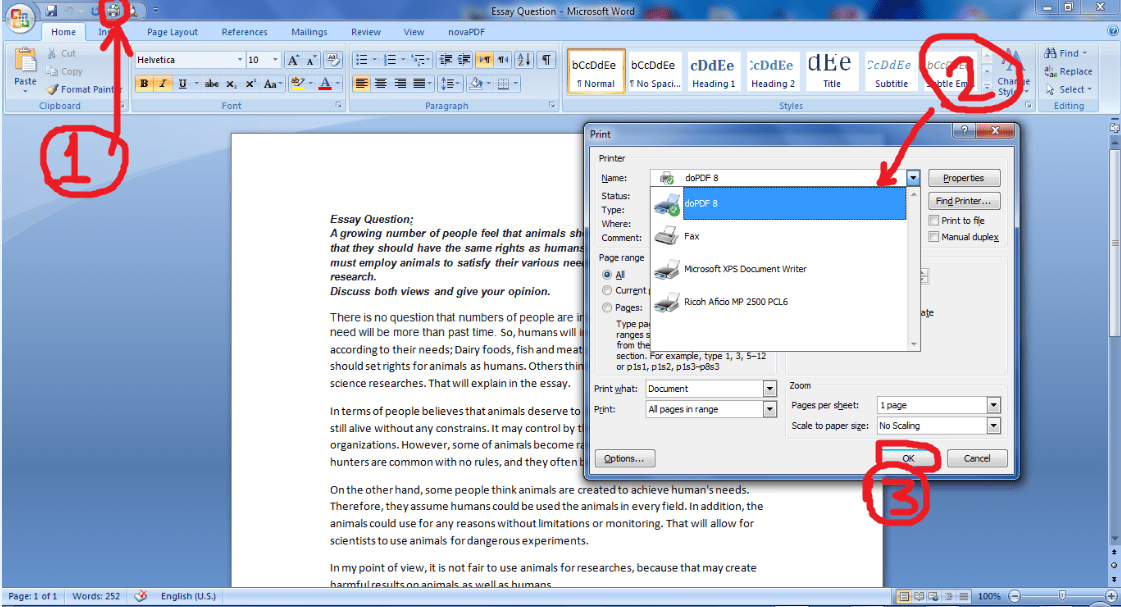Select the Pages radio button in Page range

(x=607, y=308)
